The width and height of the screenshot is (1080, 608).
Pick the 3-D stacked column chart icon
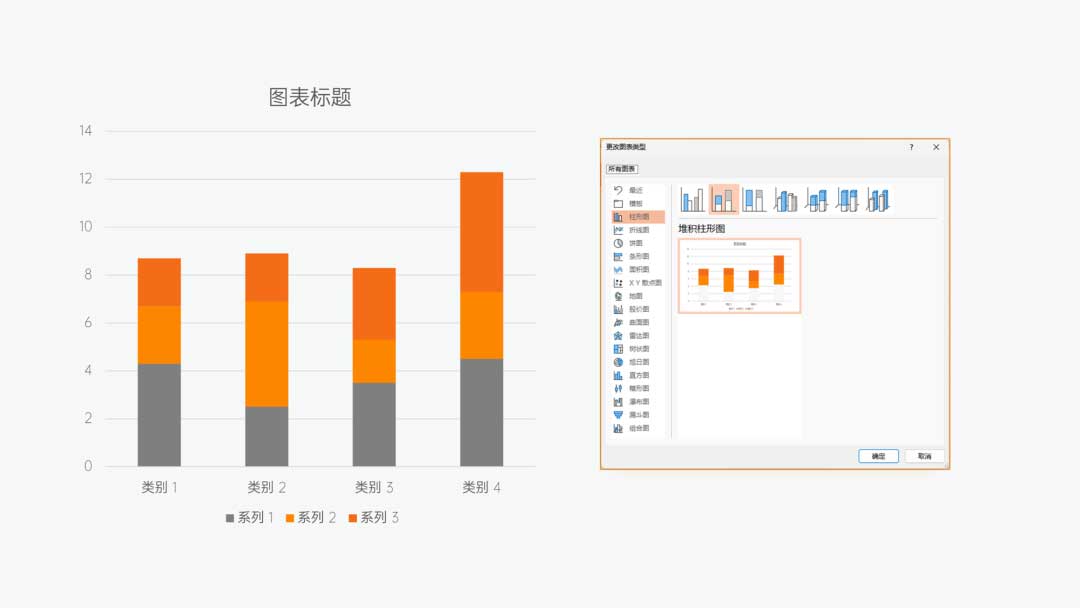click(817, 200)
